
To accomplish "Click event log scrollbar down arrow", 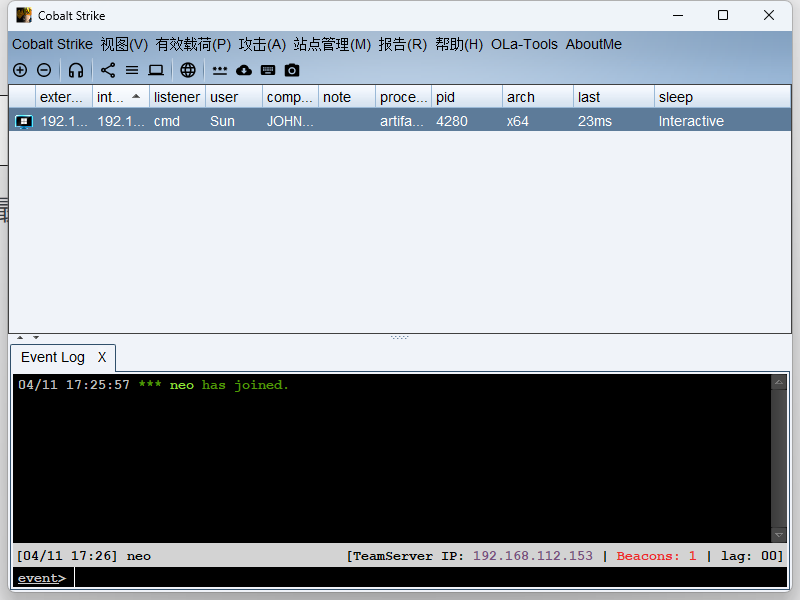I will [x=779, y=535].
